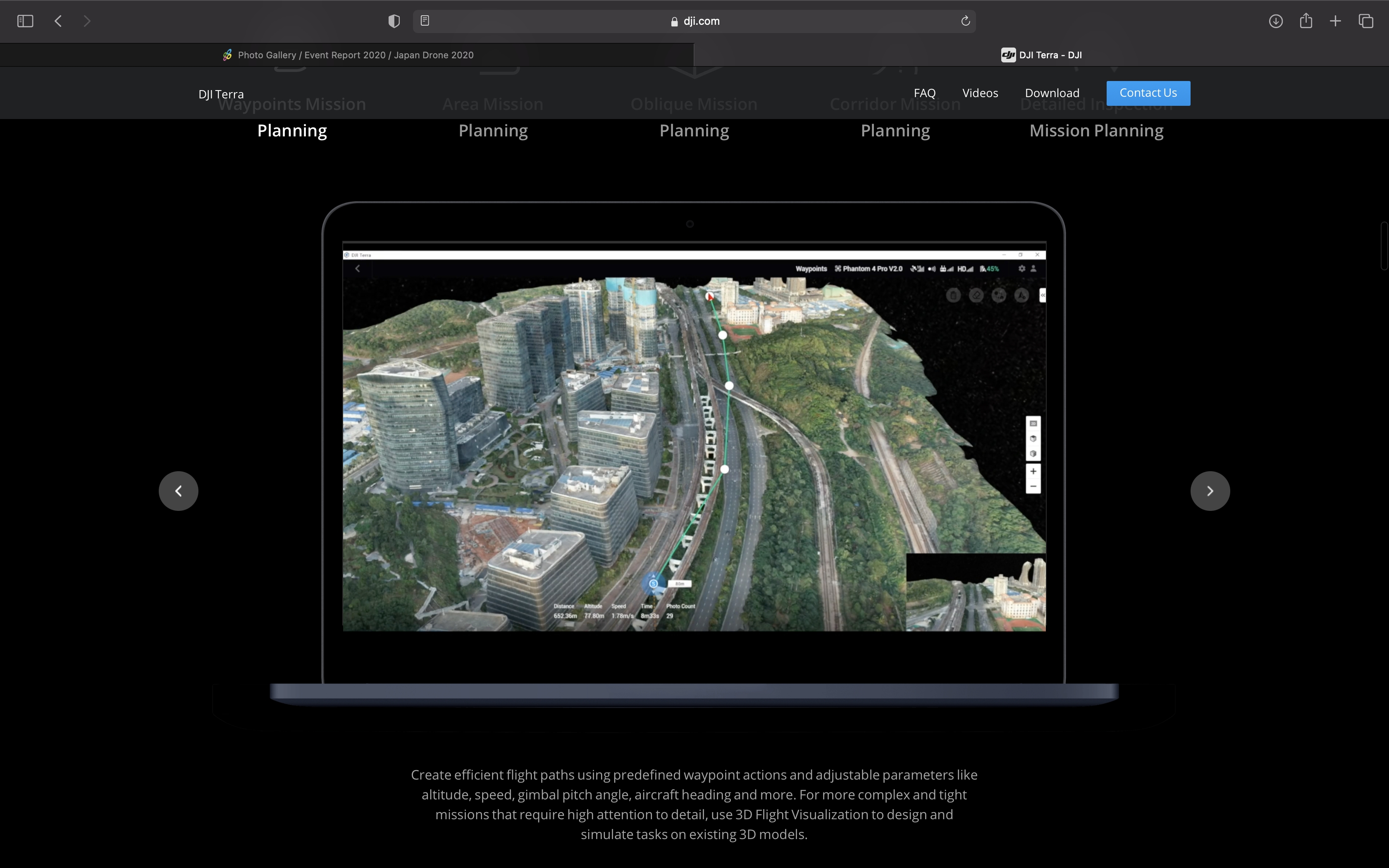The width and height of the screenshot is (1389, 868).
Task: Reload the dji.com page
Action: click(965, 21)
